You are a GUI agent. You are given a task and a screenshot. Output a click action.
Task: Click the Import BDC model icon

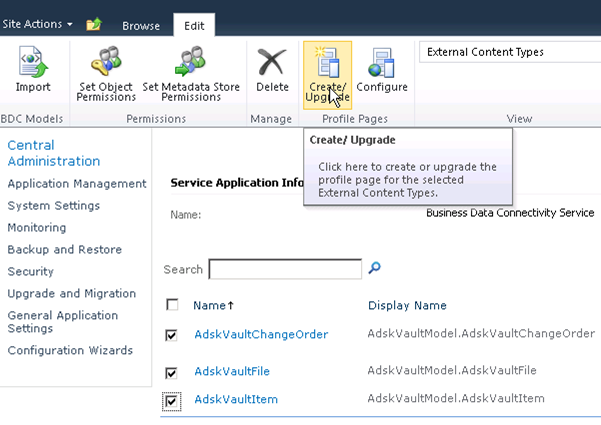pos(32,71)
